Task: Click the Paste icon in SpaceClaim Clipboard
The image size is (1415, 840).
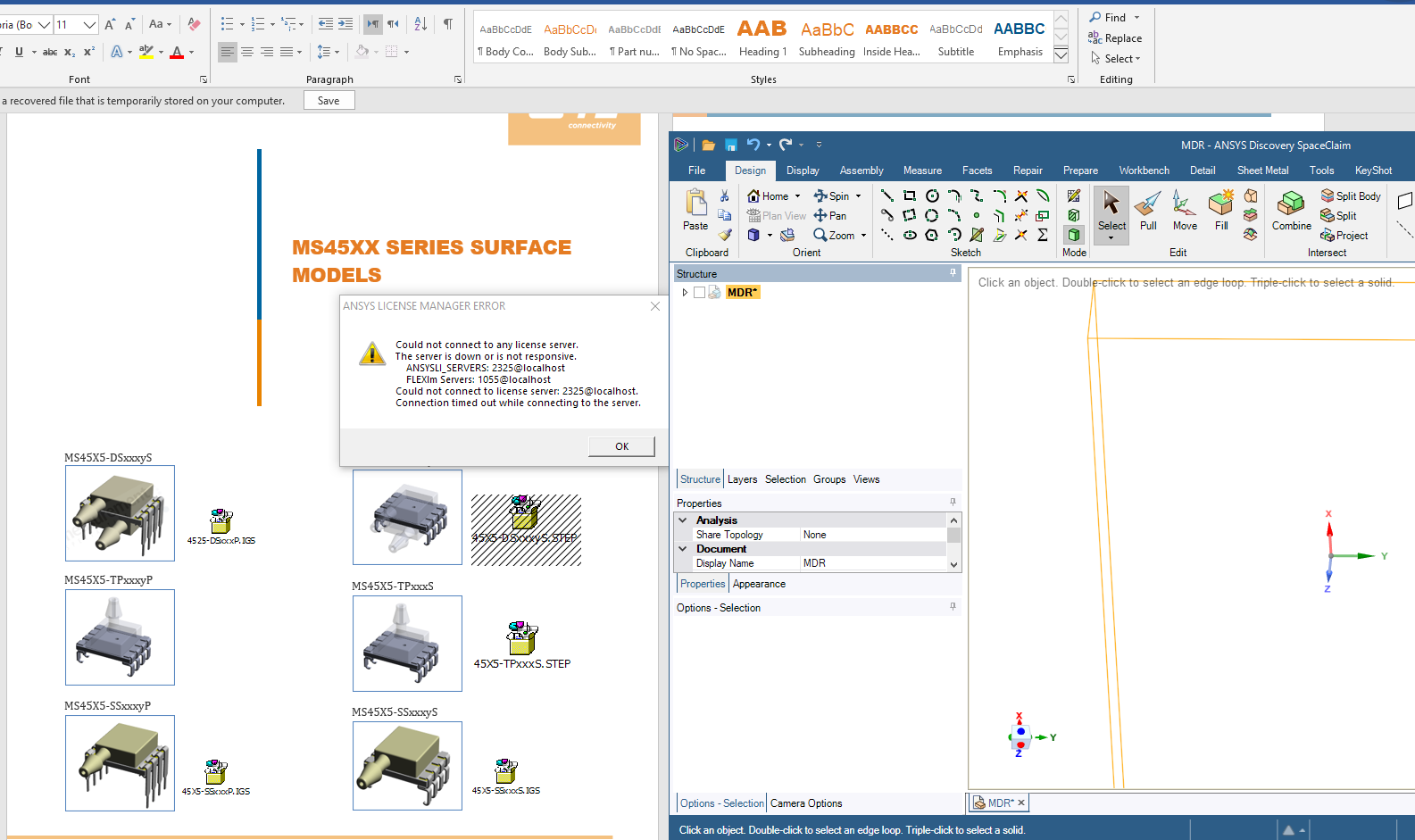Action: [x=695, y=212]
